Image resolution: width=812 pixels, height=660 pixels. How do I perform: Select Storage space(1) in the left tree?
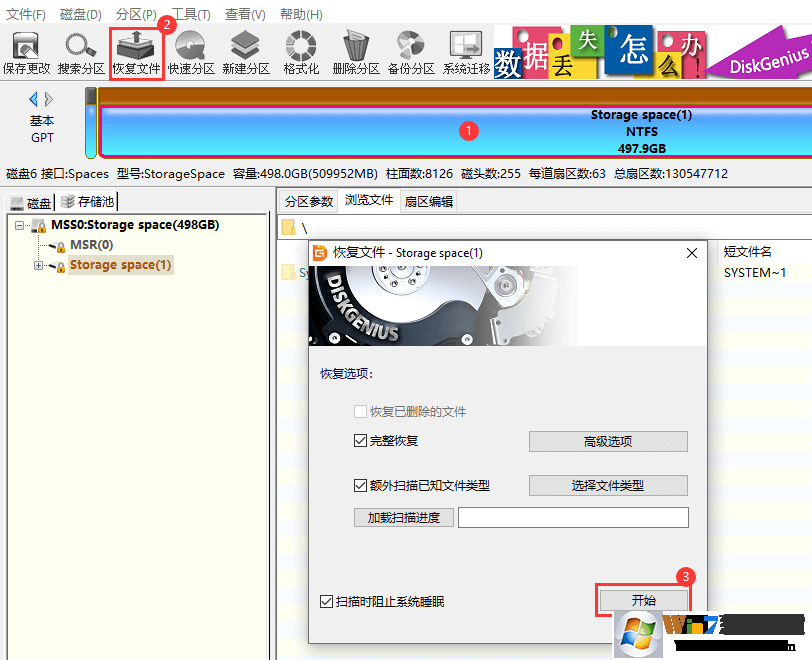[120, 264]
